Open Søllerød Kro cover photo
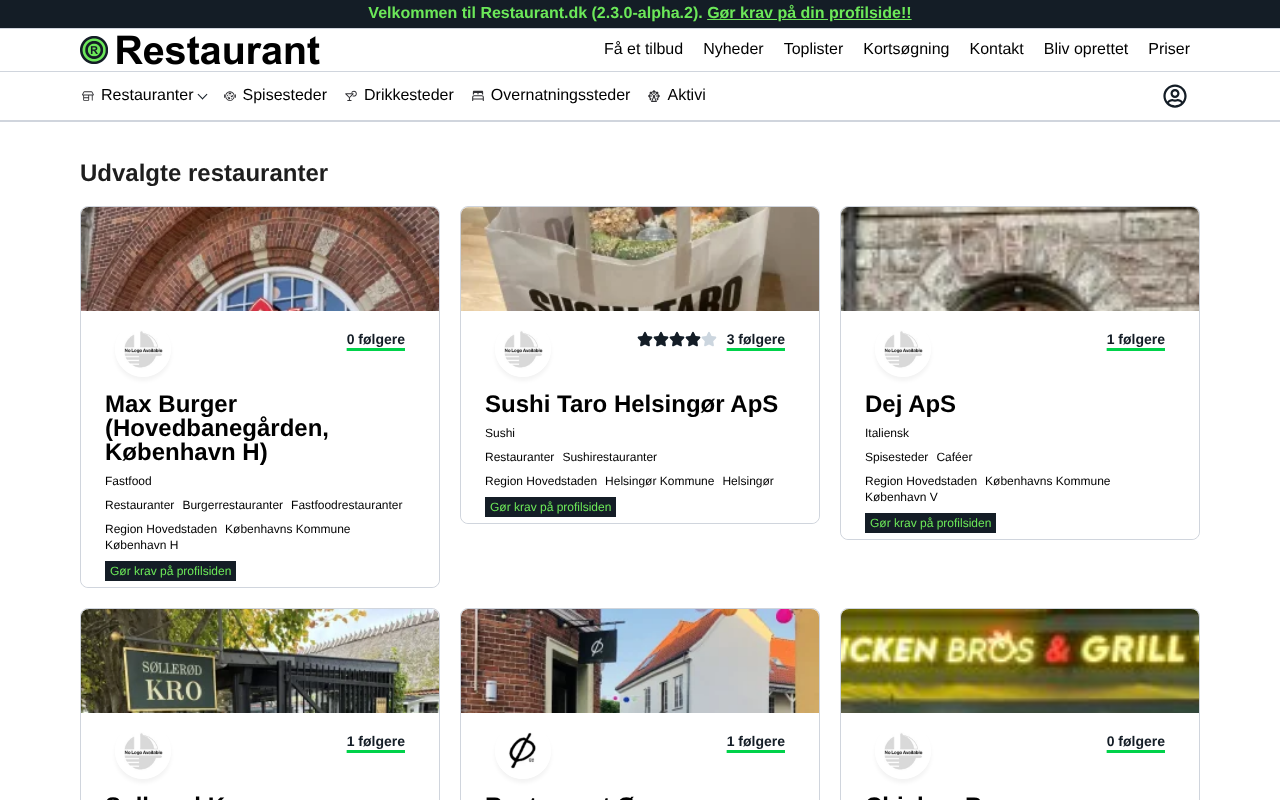The image size is (1280, 800). (260, 661)
